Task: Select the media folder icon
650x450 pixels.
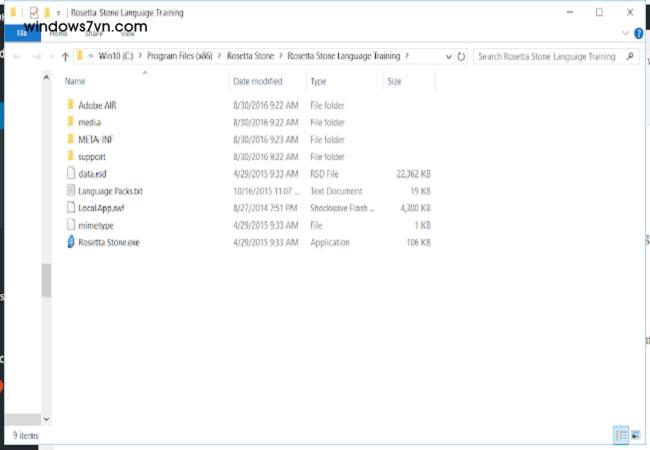Action: click(x=69, y=122)
